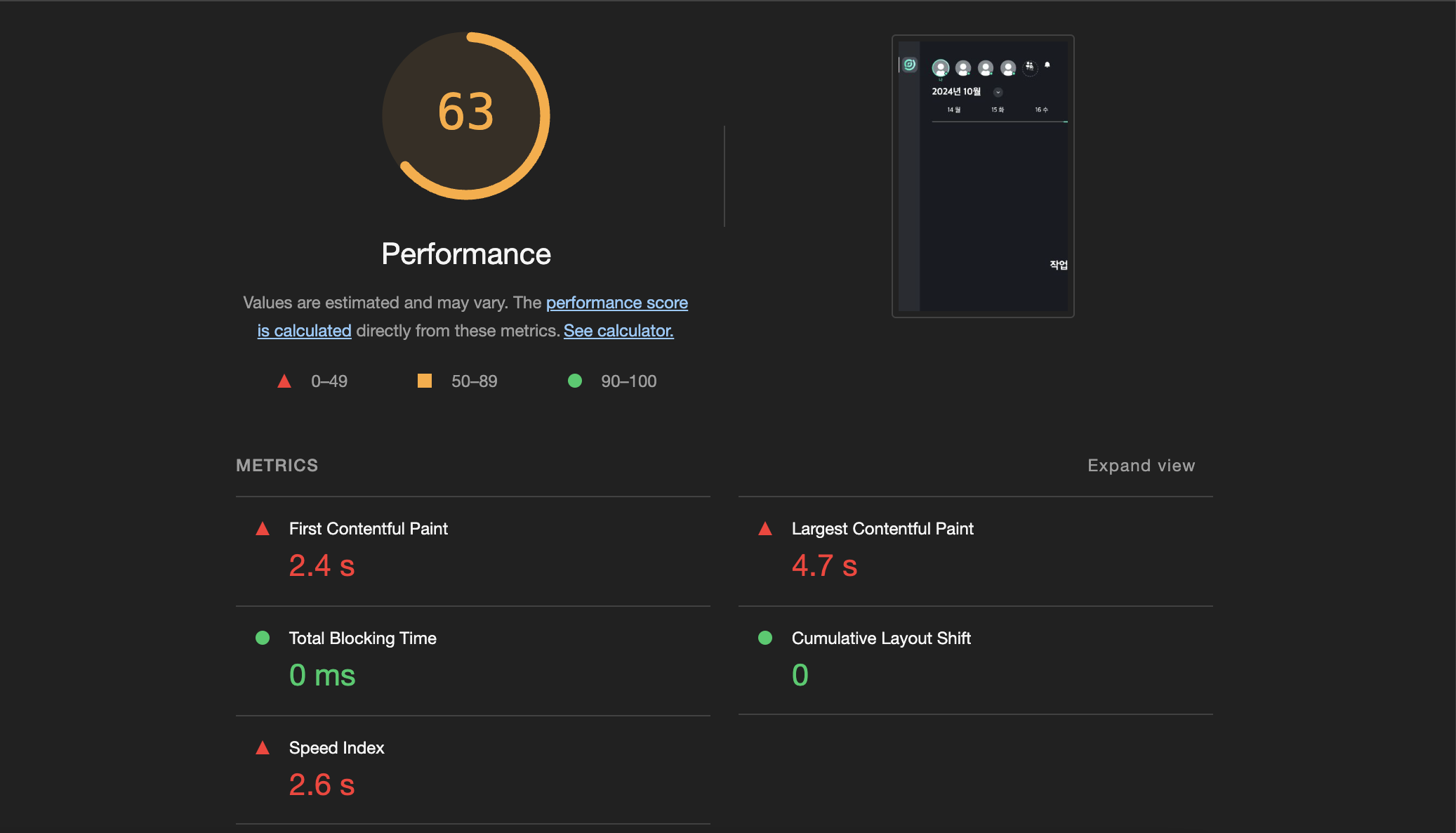Click the 2.6 s Speed Index value
Image resolution: width=1456 pixels, height=833 pixels.
322,785
